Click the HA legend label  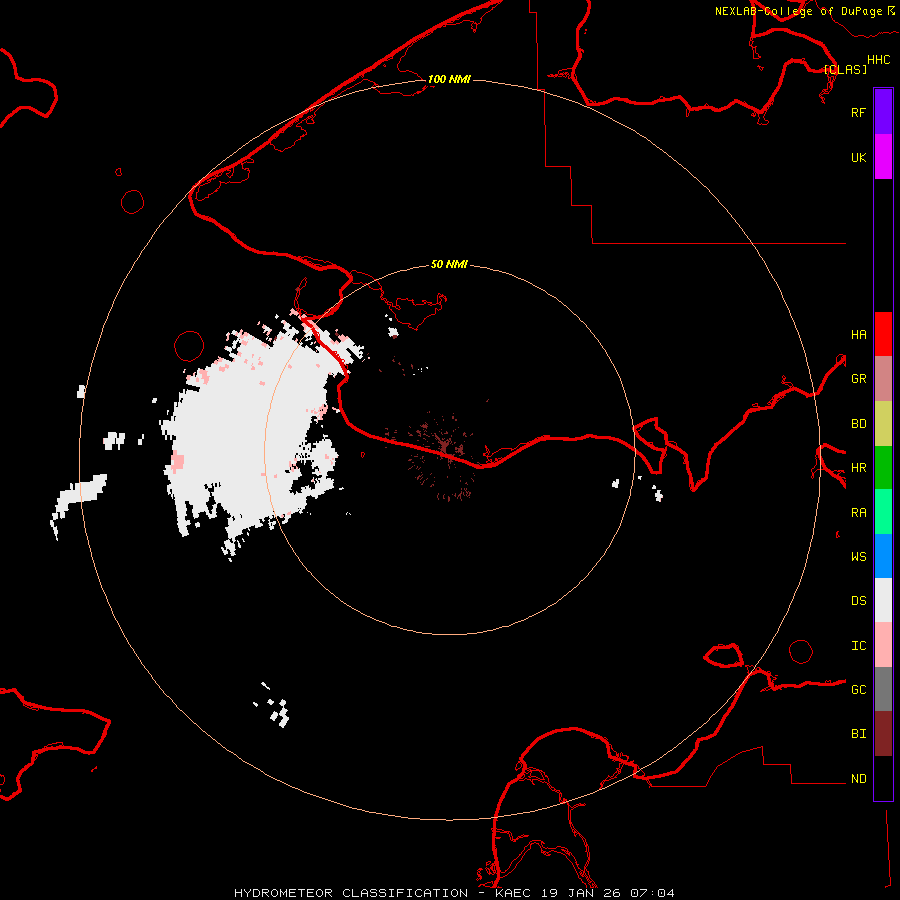[858, 334]
